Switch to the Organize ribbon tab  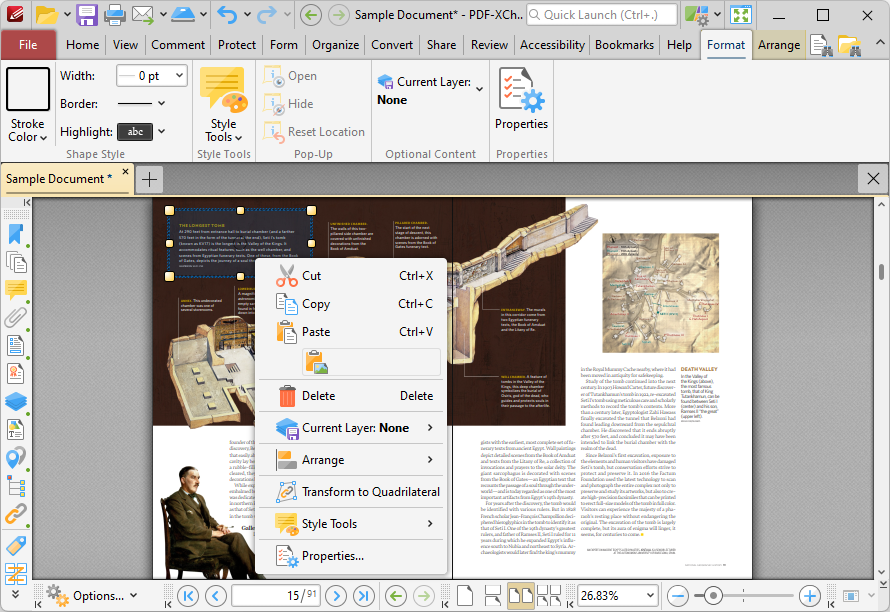[335, 45]
